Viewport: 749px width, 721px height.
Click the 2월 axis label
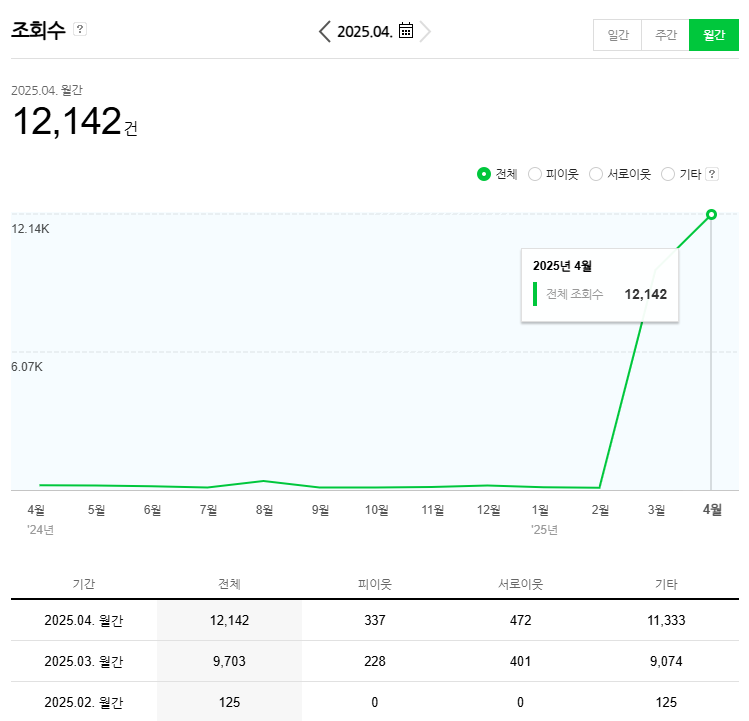tap(600, 510)
